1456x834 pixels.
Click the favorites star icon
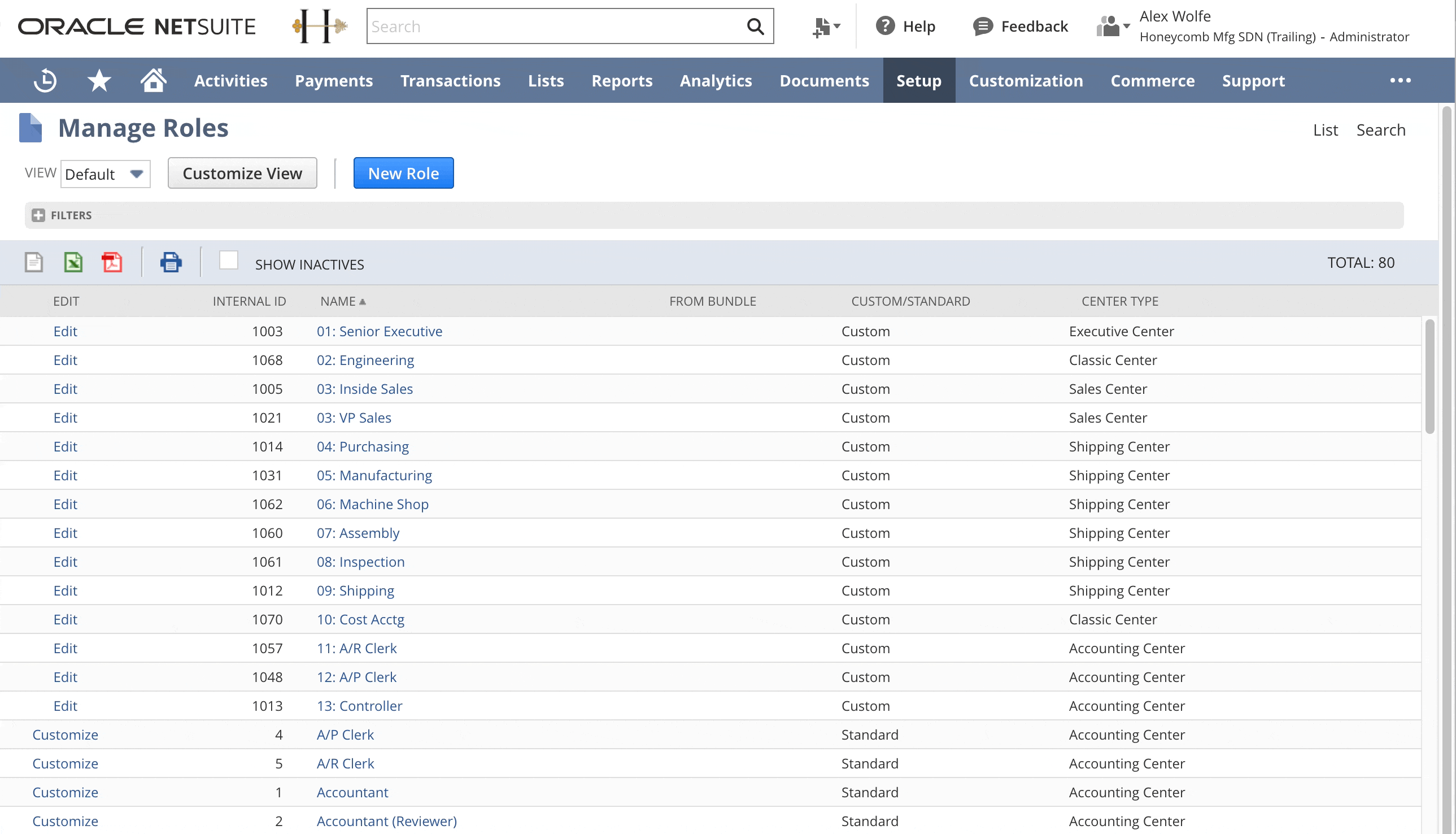tap(99, 80)
